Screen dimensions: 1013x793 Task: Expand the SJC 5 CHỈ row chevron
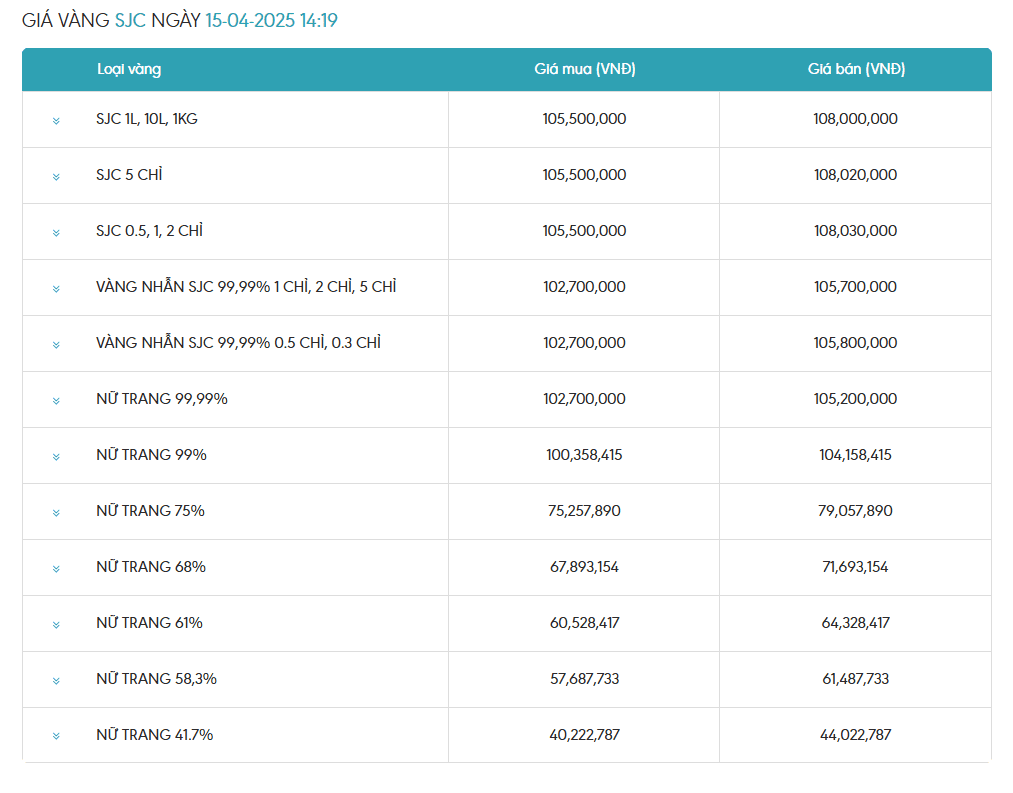coord(56,177)
